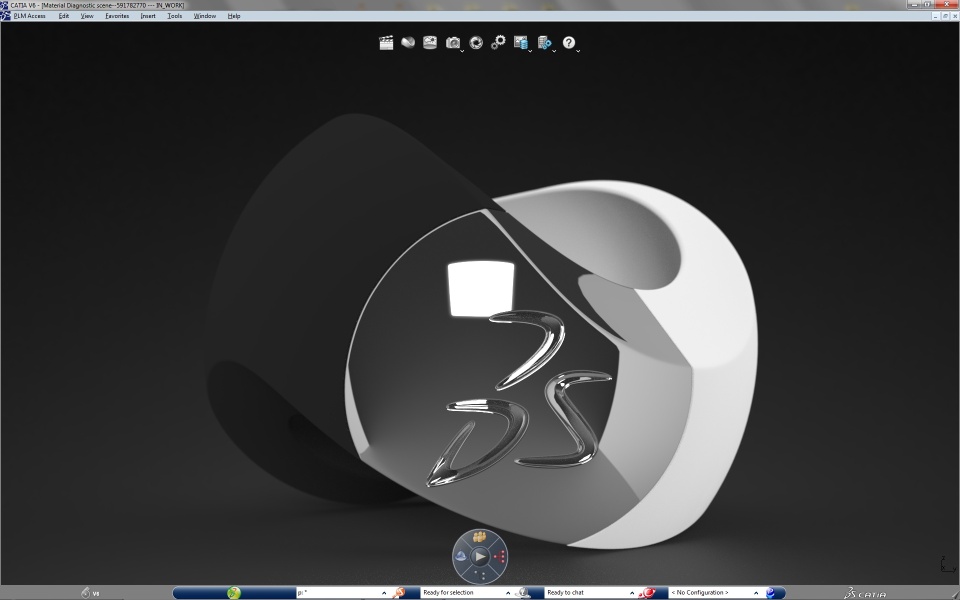Click the image database icon in toolbar
The image size is (960, 600).
point(520,42)
